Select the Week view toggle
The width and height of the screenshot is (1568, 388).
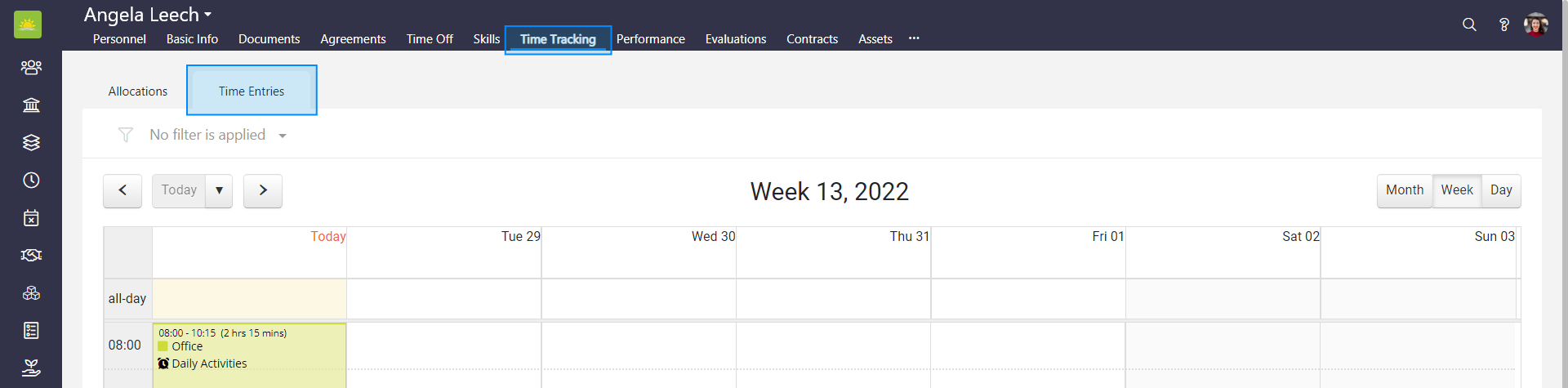pyautogui.click(x=1456, y=190)
